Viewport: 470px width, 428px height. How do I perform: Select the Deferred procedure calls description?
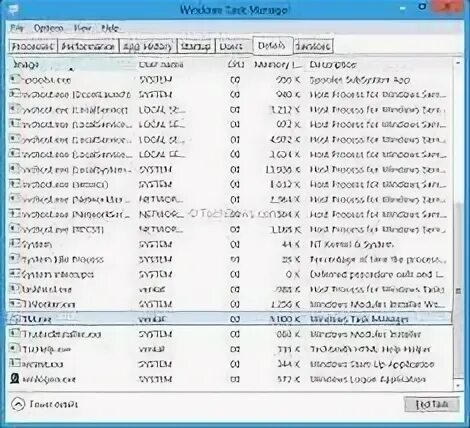[377, 274]
